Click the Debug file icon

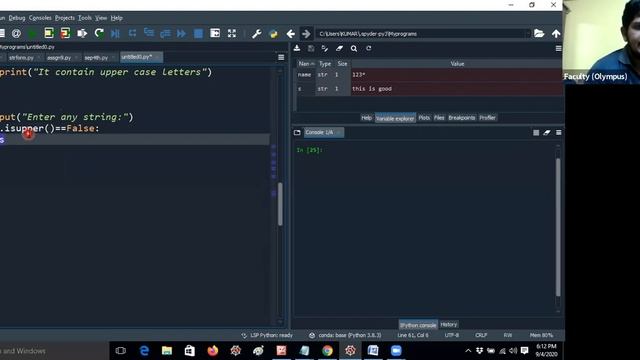point(116,33)
